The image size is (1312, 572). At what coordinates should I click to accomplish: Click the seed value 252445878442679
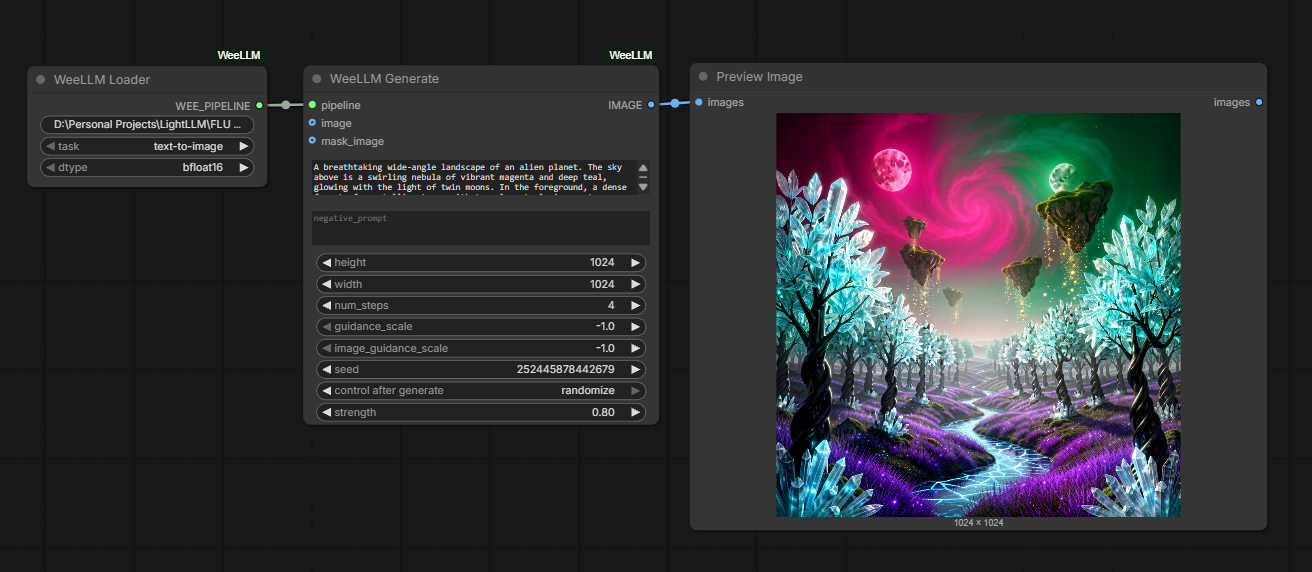click(565, 370)
